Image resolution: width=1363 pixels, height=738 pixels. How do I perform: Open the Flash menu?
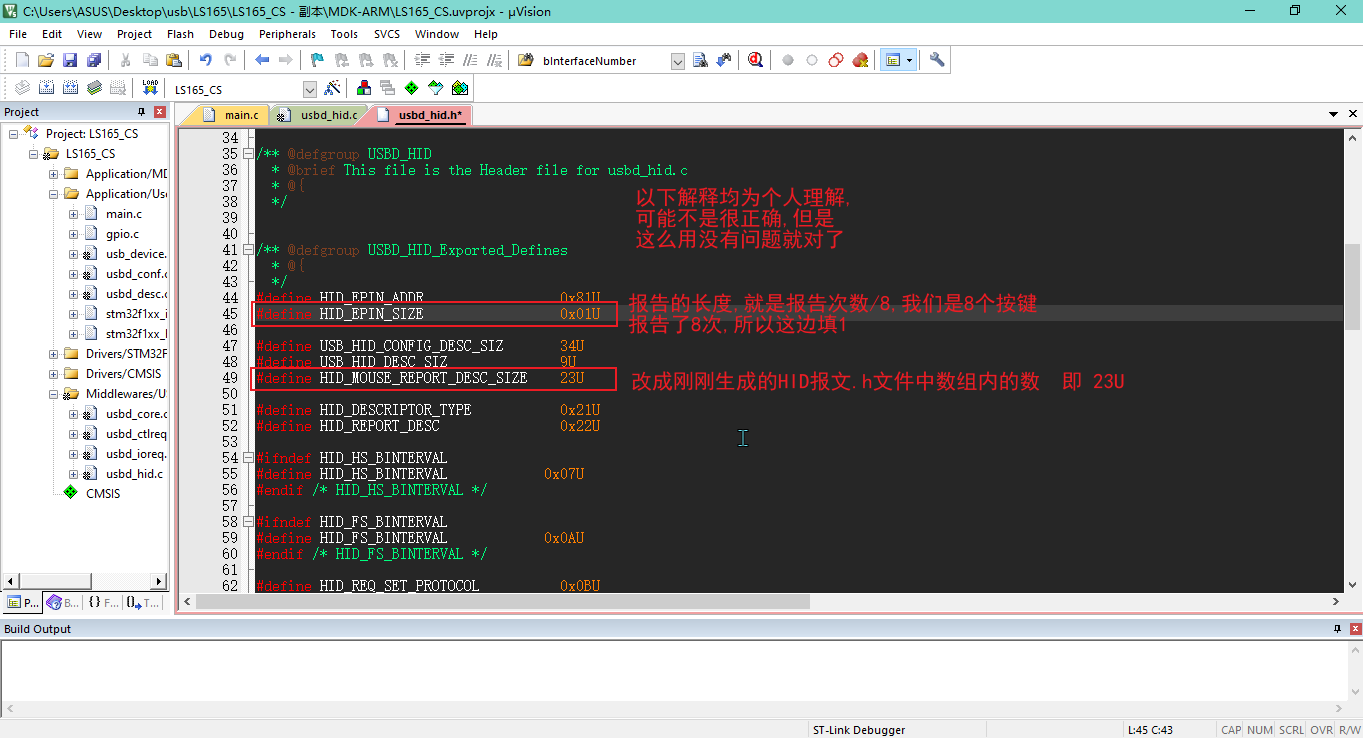coord(180,34)
